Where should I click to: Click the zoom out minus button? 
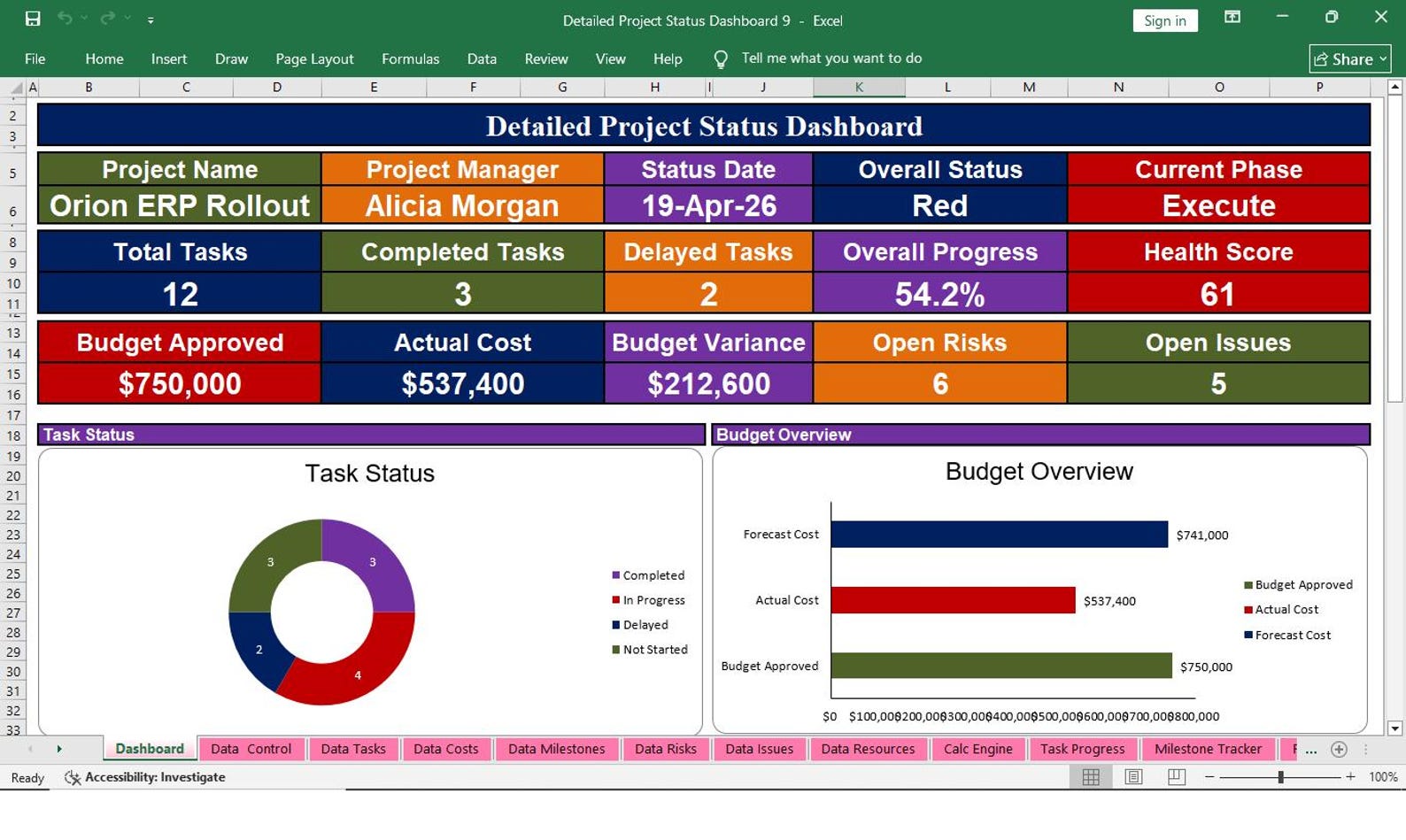1209,777
